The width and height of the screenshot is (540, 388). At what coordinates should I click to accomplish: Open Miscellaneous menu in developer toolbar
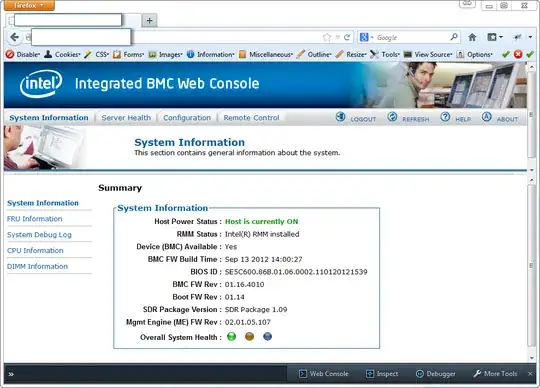coord(266,54)
